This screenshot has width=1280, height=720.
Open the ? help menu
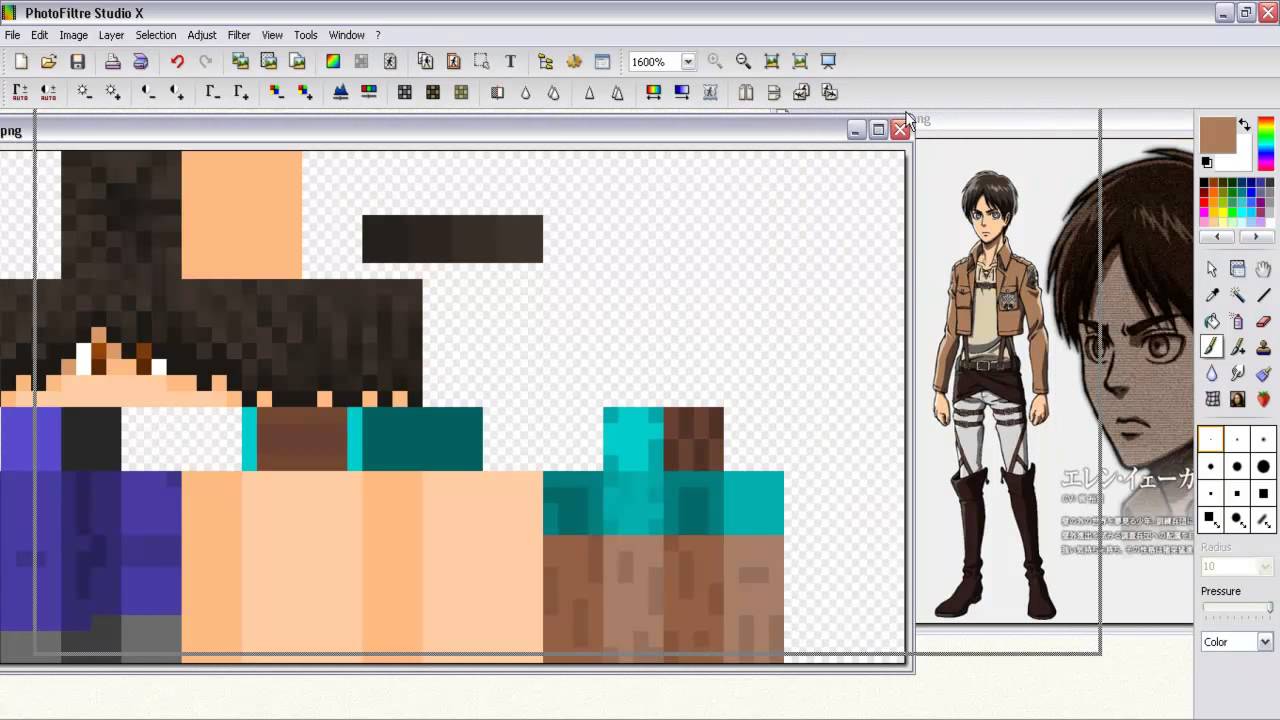[378, 35]
